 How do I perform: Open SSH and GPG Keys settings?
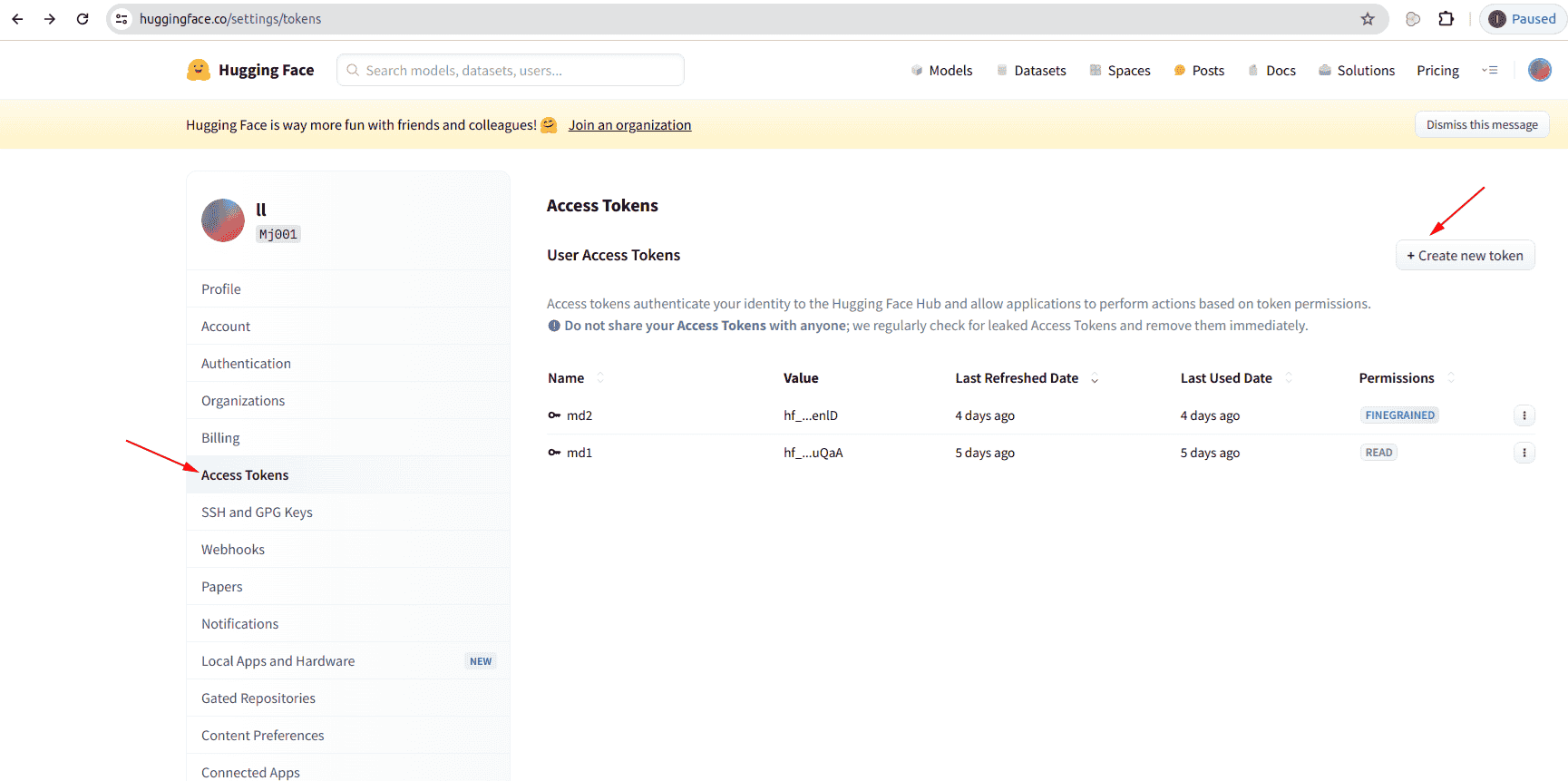257,513
